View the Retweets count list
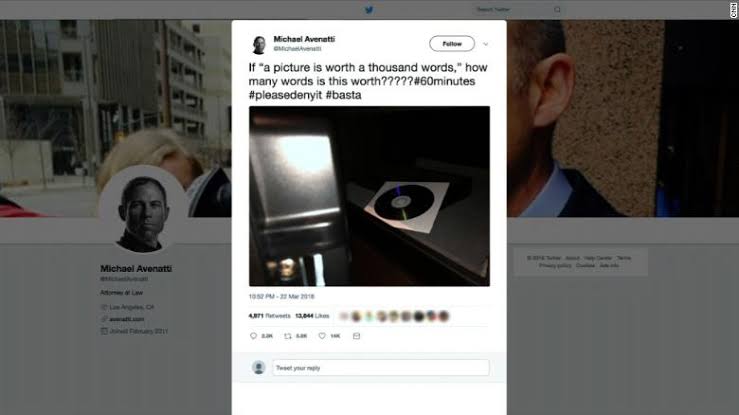Image resolution: width=739 pixels, height=415 pixels. [x=270, y=316]
